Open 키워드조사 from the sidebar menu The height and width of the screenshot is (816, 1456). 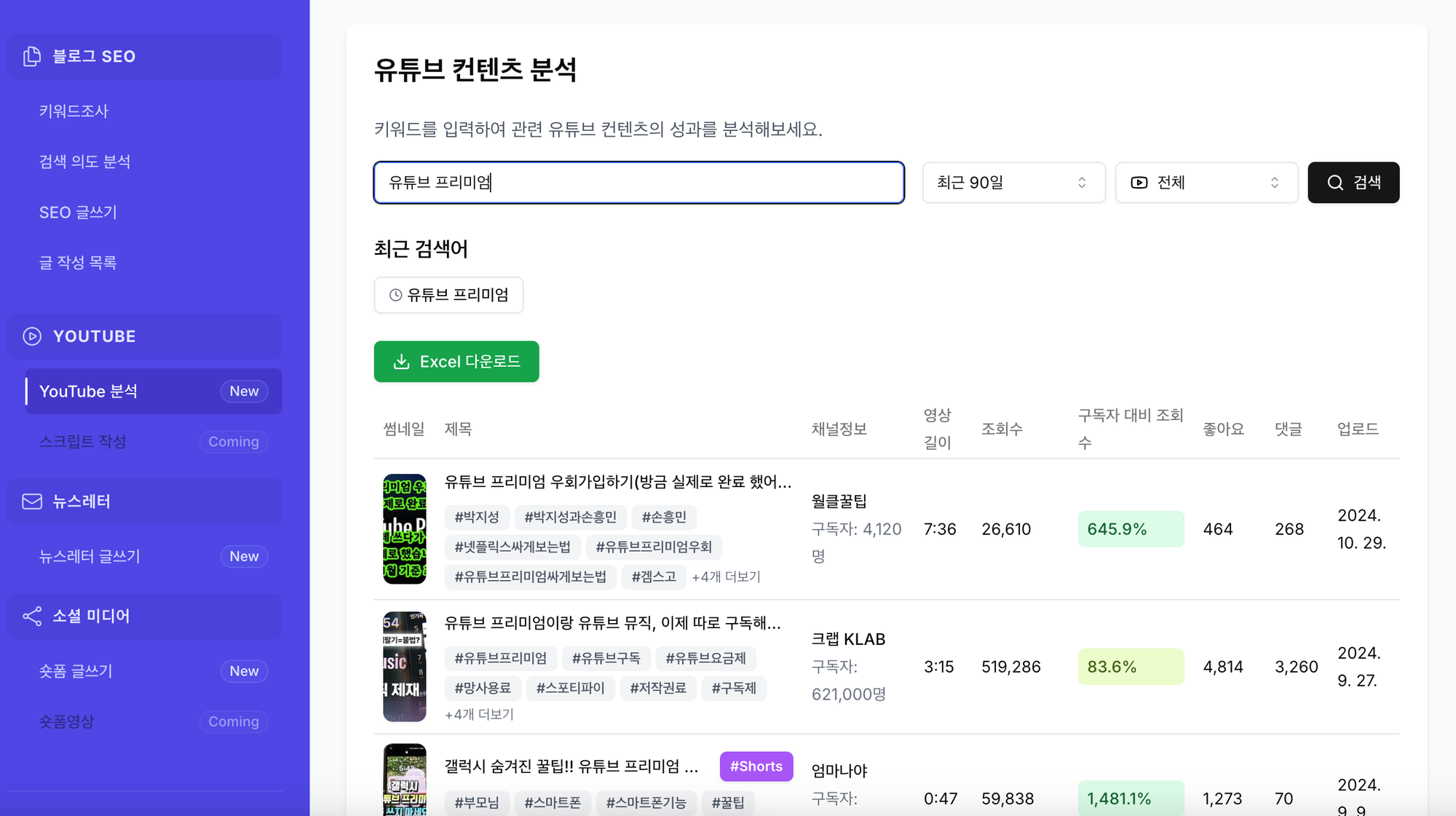[74, 111]
